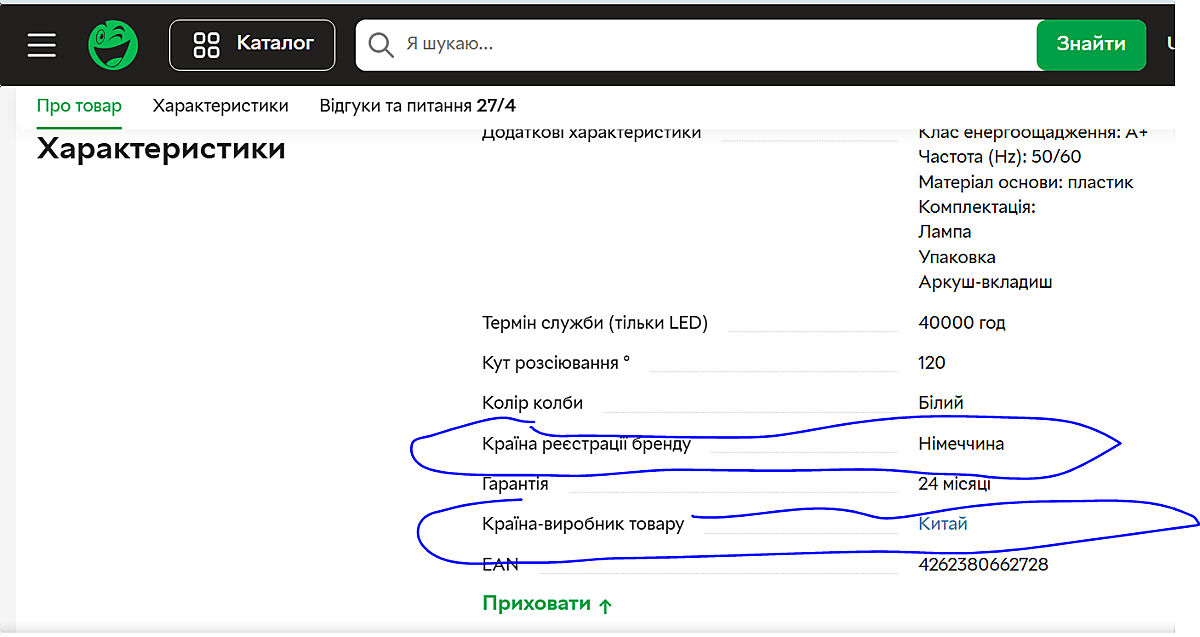Click the 24 місяці warranty value
The height and width of the screenshot is (637, 1200).
click(955, 484)
